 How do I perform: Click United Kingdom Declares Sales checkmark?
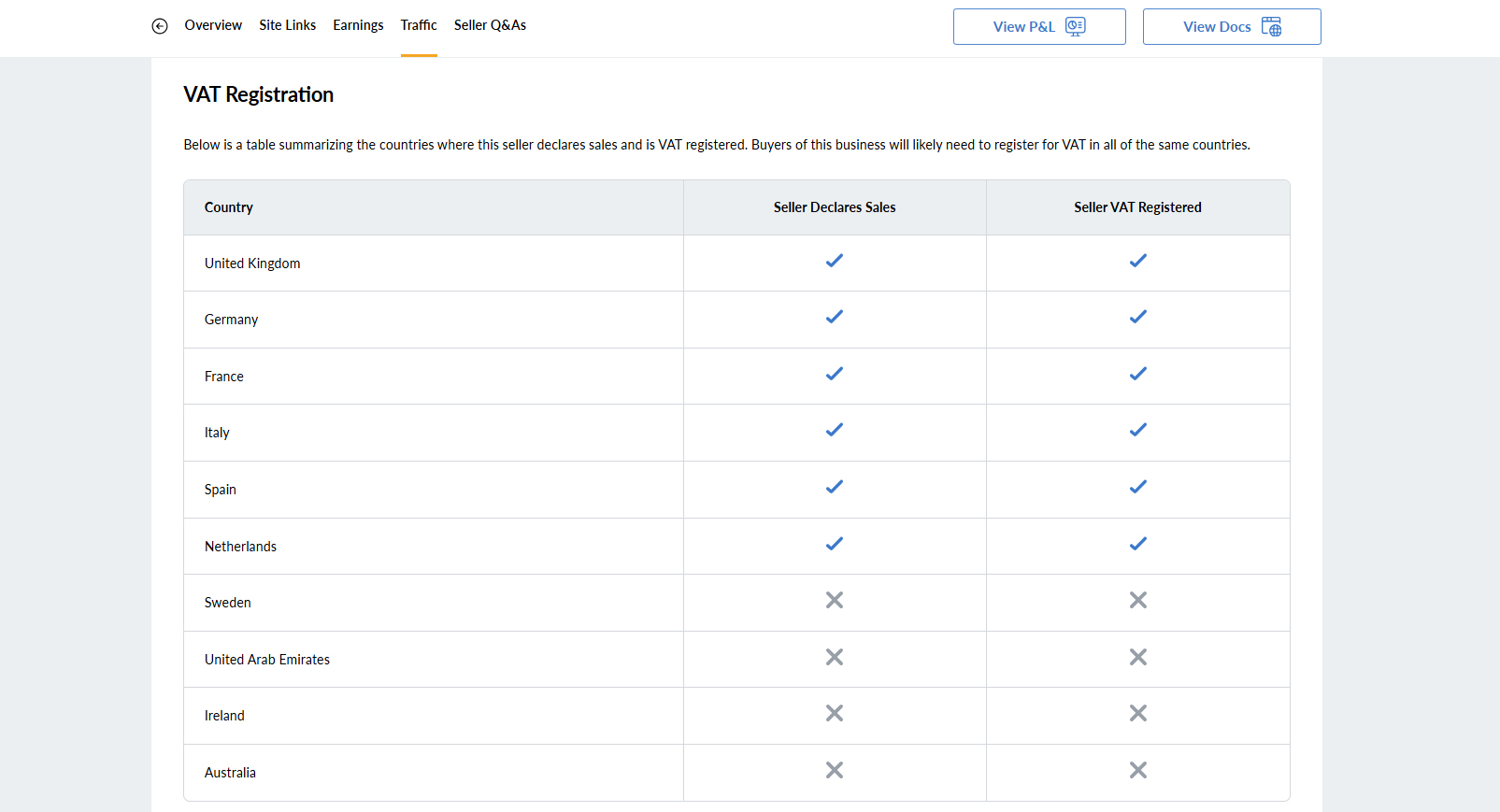(x=835, y=261)
